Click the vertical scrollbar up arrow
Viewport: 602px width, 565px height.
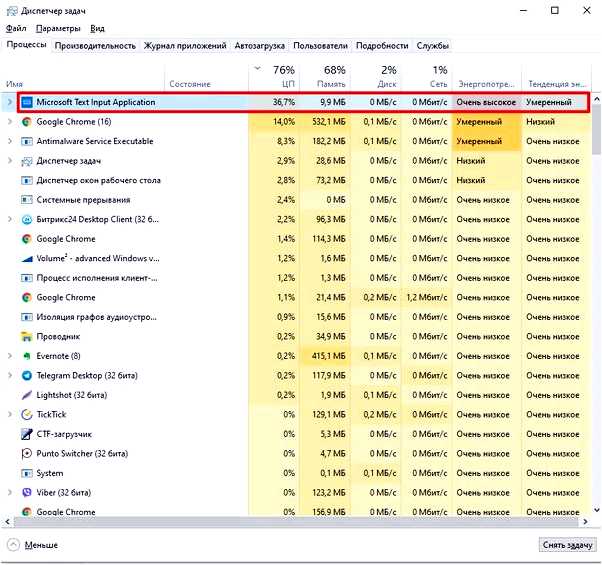[597, 99]
